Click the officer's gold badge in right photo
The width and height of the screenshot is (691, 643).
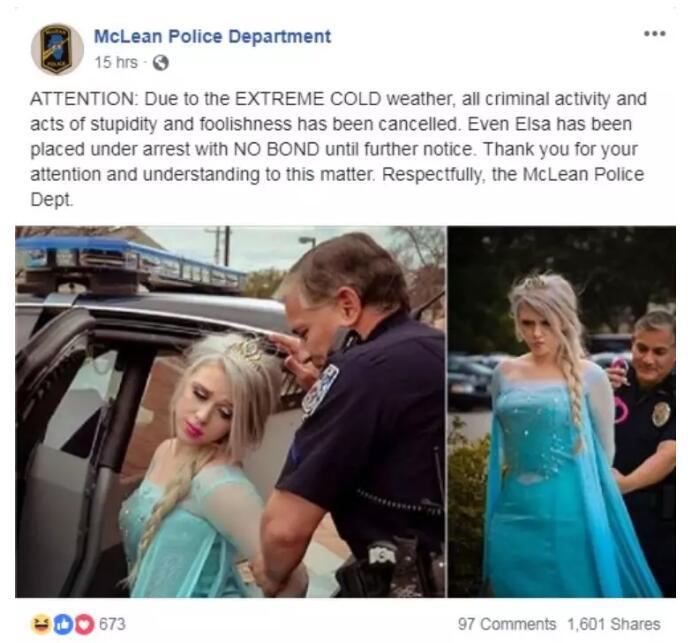click(661, 413)
